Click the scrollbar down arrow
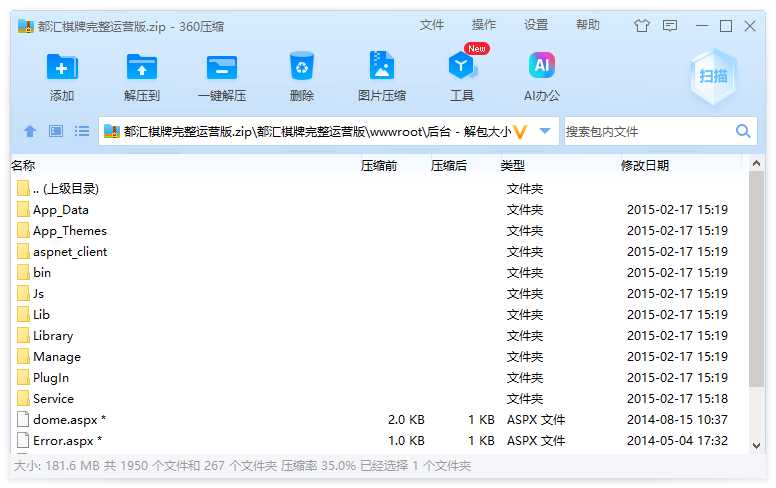This screenshot has height=488, width=776. 756,445
